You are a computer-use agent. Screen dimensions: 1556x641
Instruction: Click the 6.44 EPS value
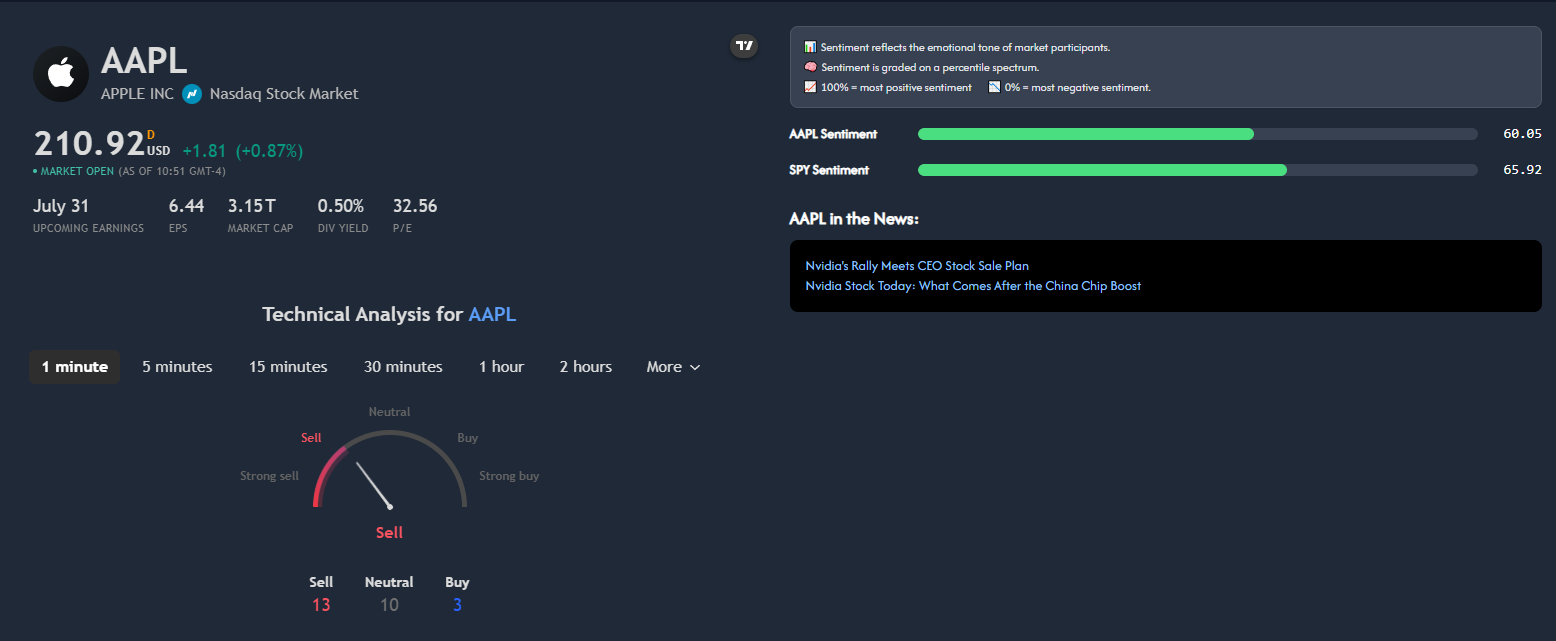pyautogui.click(x=186, y=206)
